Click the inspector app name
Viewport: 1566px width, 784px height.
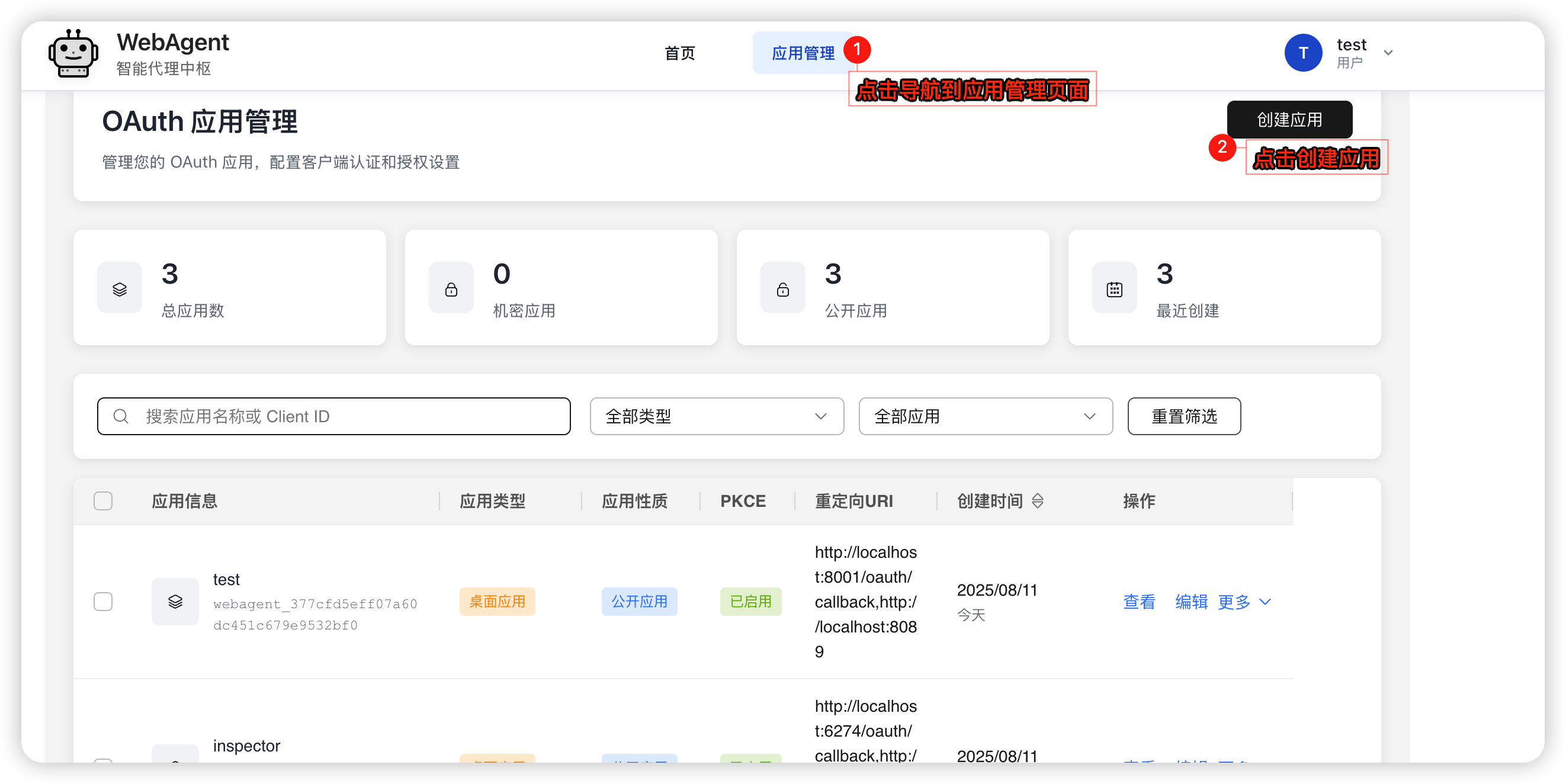click(246, 746)
